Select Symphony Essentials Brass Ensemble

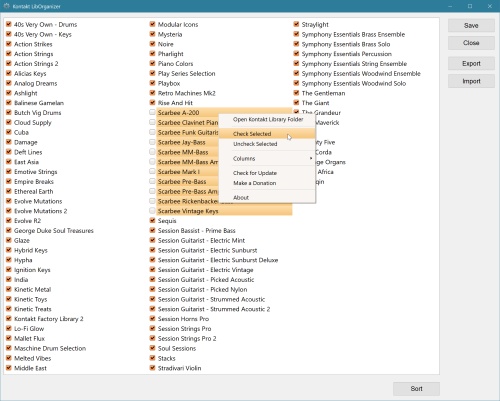click(x=353, y=34)
